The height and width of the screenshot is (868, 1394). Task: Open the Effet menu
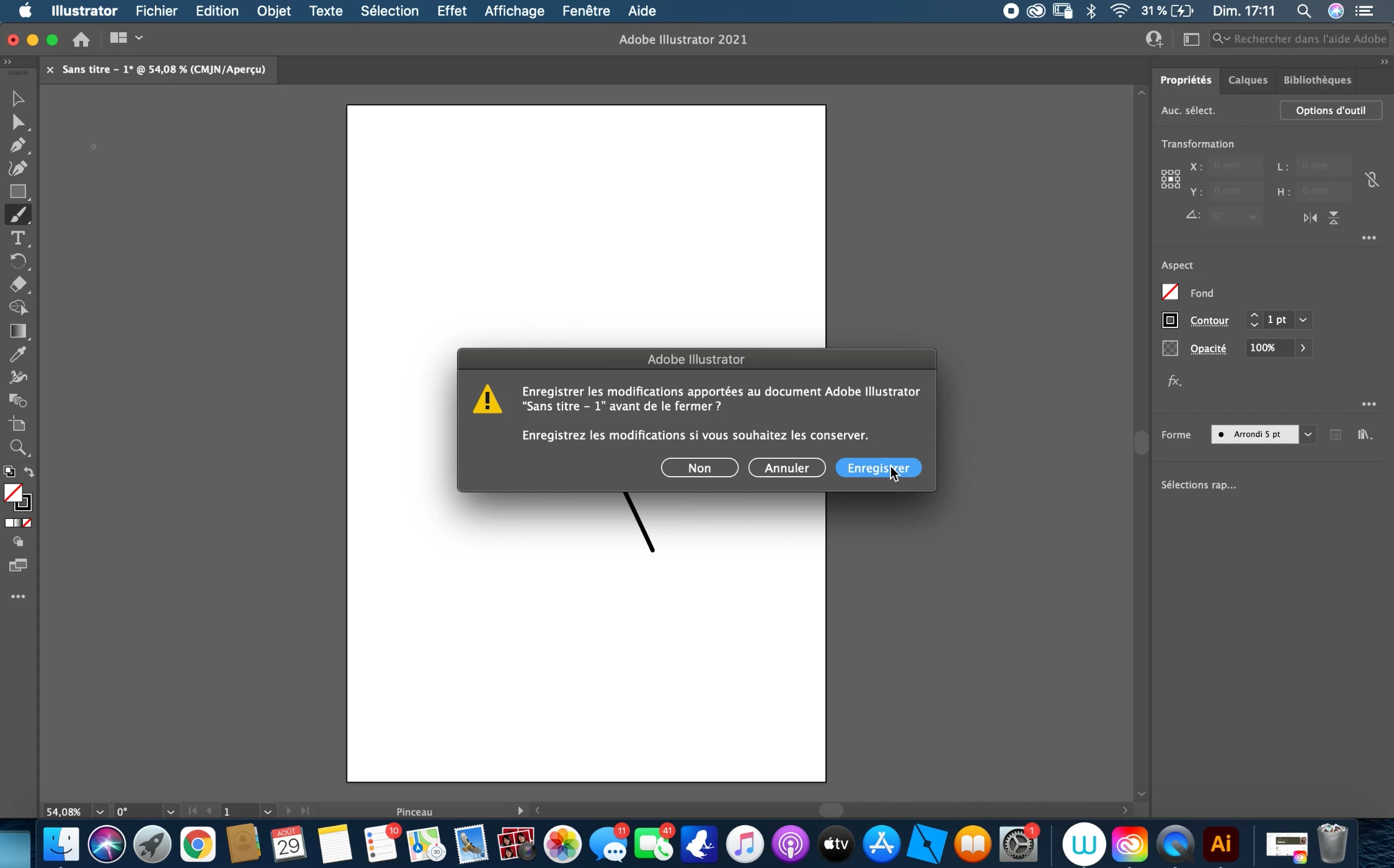tap(451, 11)
